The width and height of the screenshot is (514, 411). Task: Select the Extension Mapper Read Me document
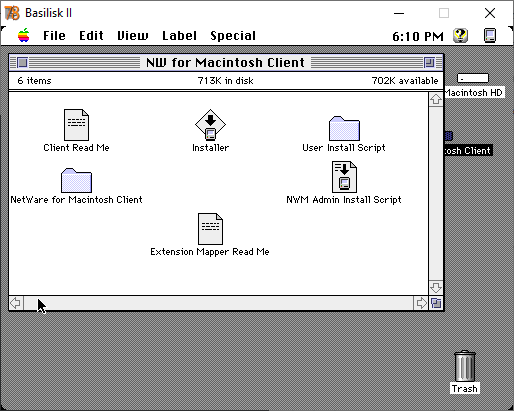[x=210, y=229]
